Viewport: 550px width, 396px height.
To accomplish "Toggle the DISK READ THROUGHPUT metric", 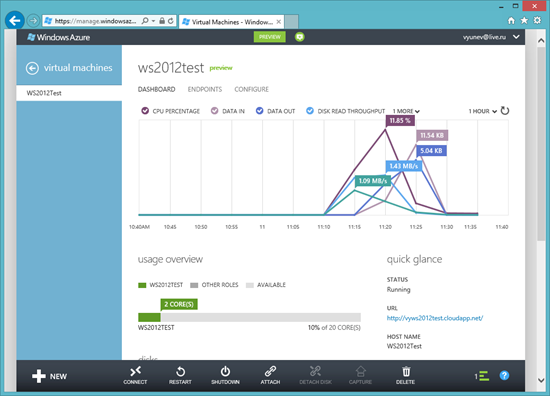I will click(x=310, y=111).
